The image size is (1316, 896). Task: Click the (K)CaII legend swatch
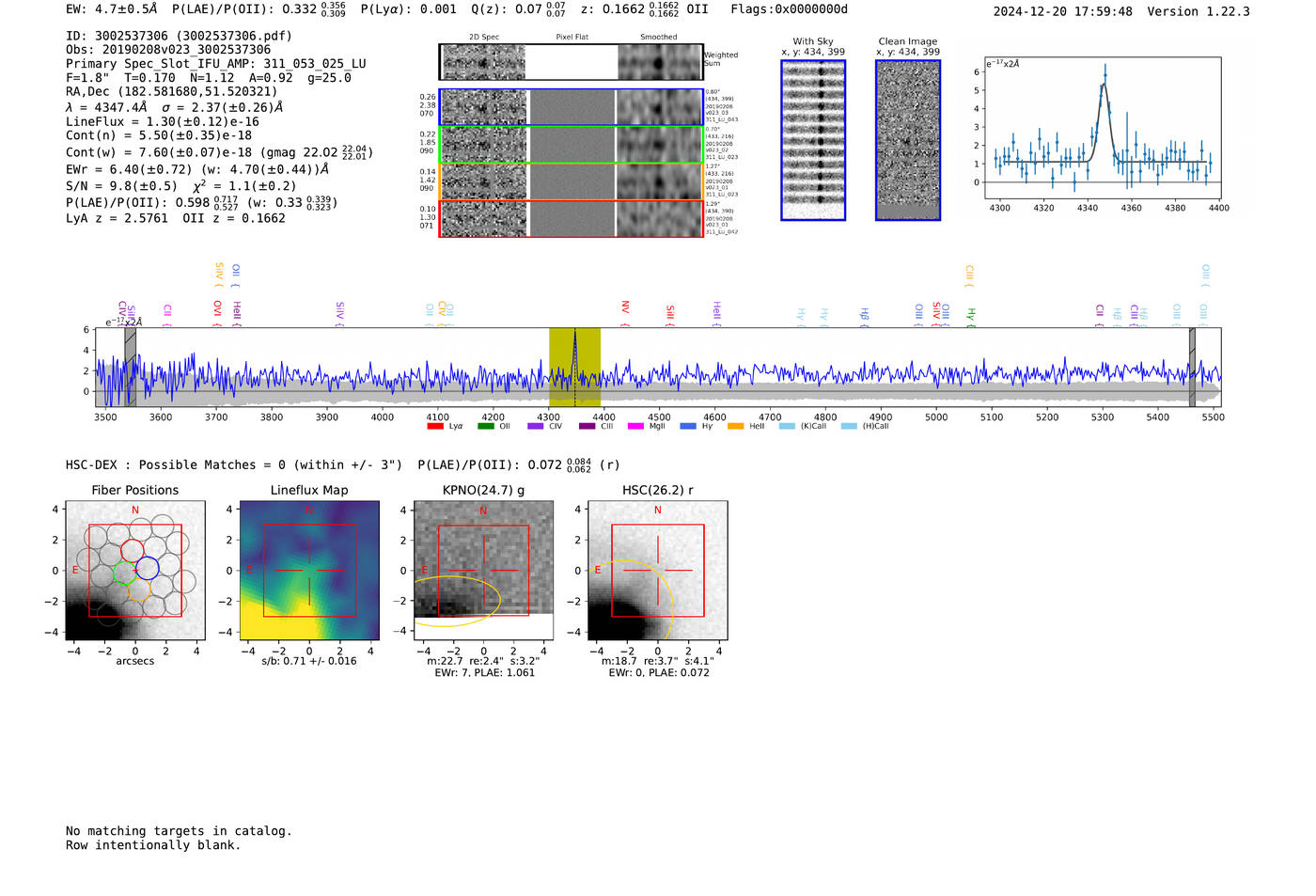[x=787, y=426]
